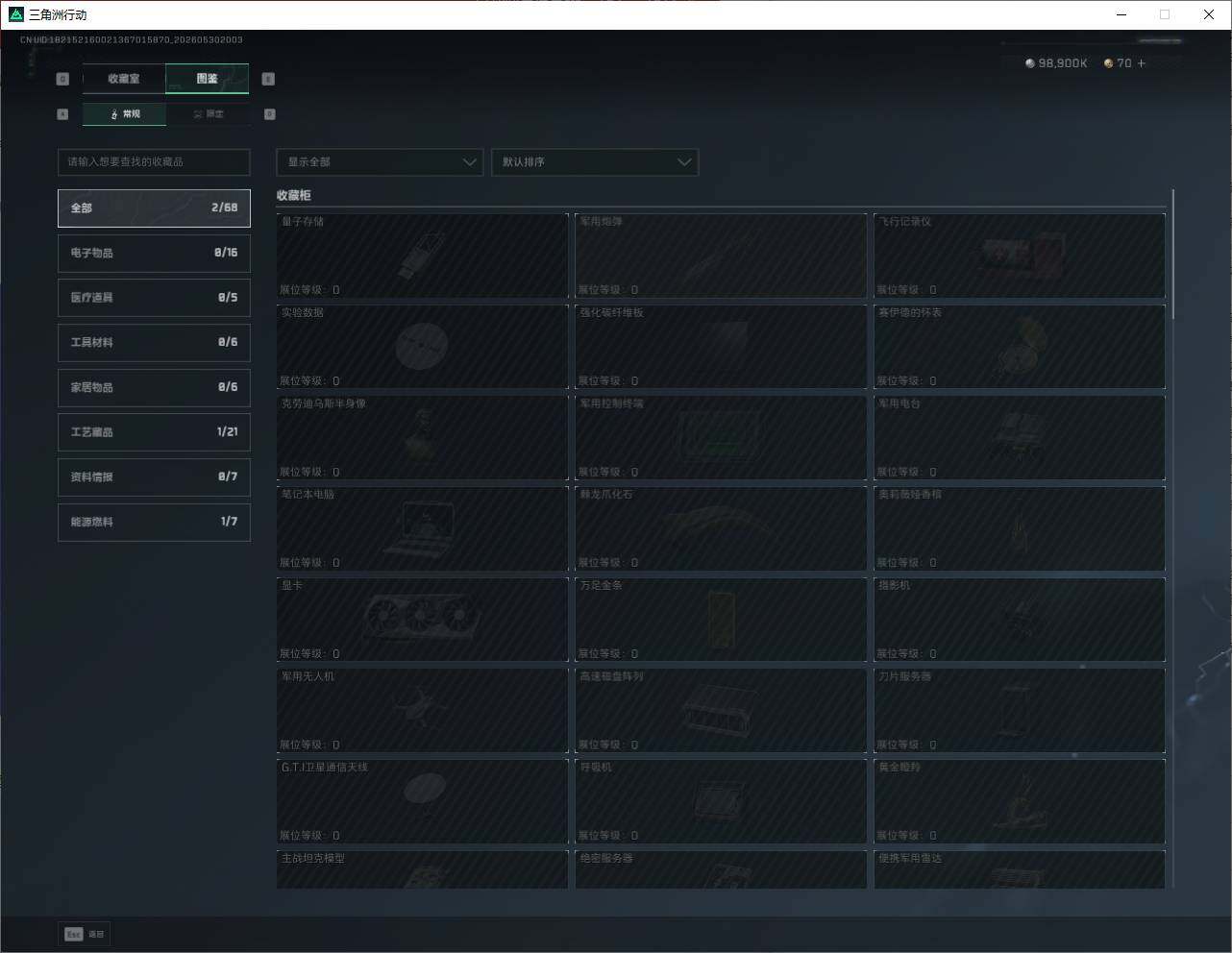Click the plus icon next to currency 70

pos(1142,63)
